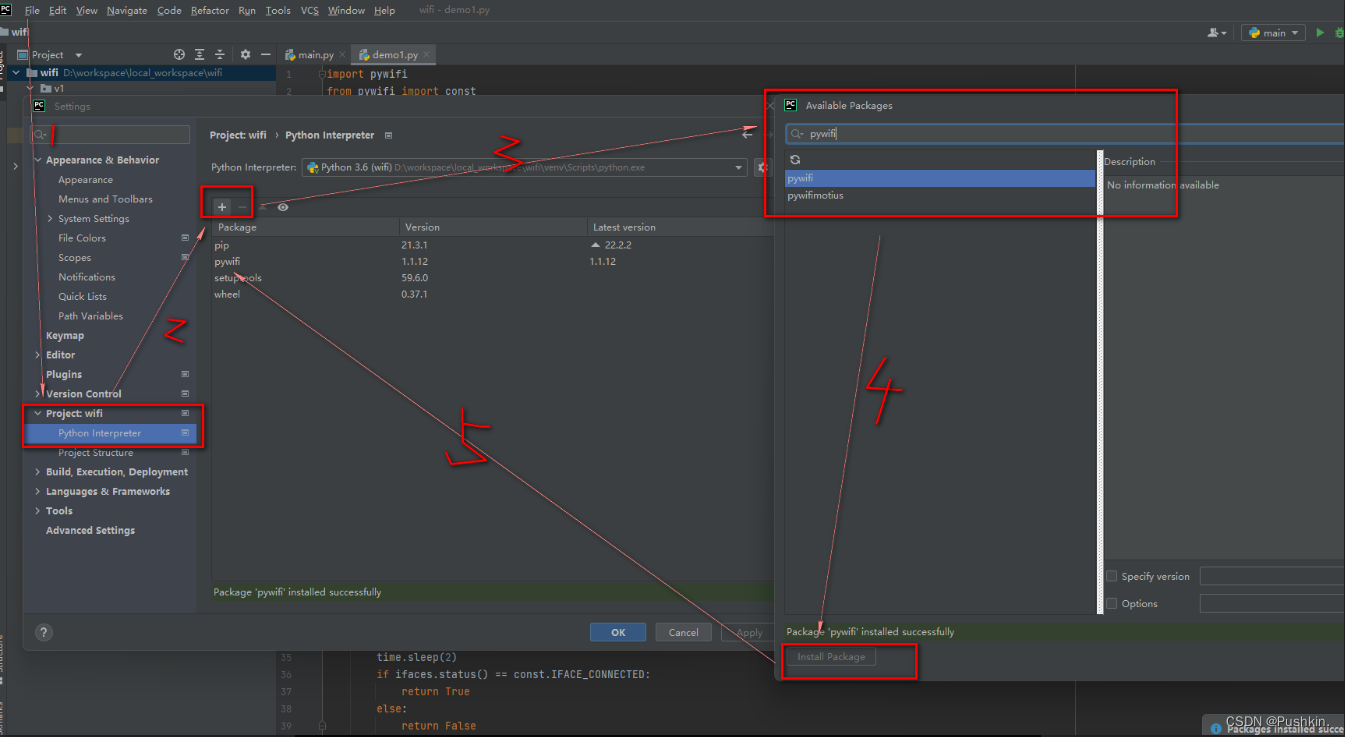Select pywifi in the available packages list
Image resolution: width=1345 pixels, height=737 pixels.
click(x=940, y=178)
